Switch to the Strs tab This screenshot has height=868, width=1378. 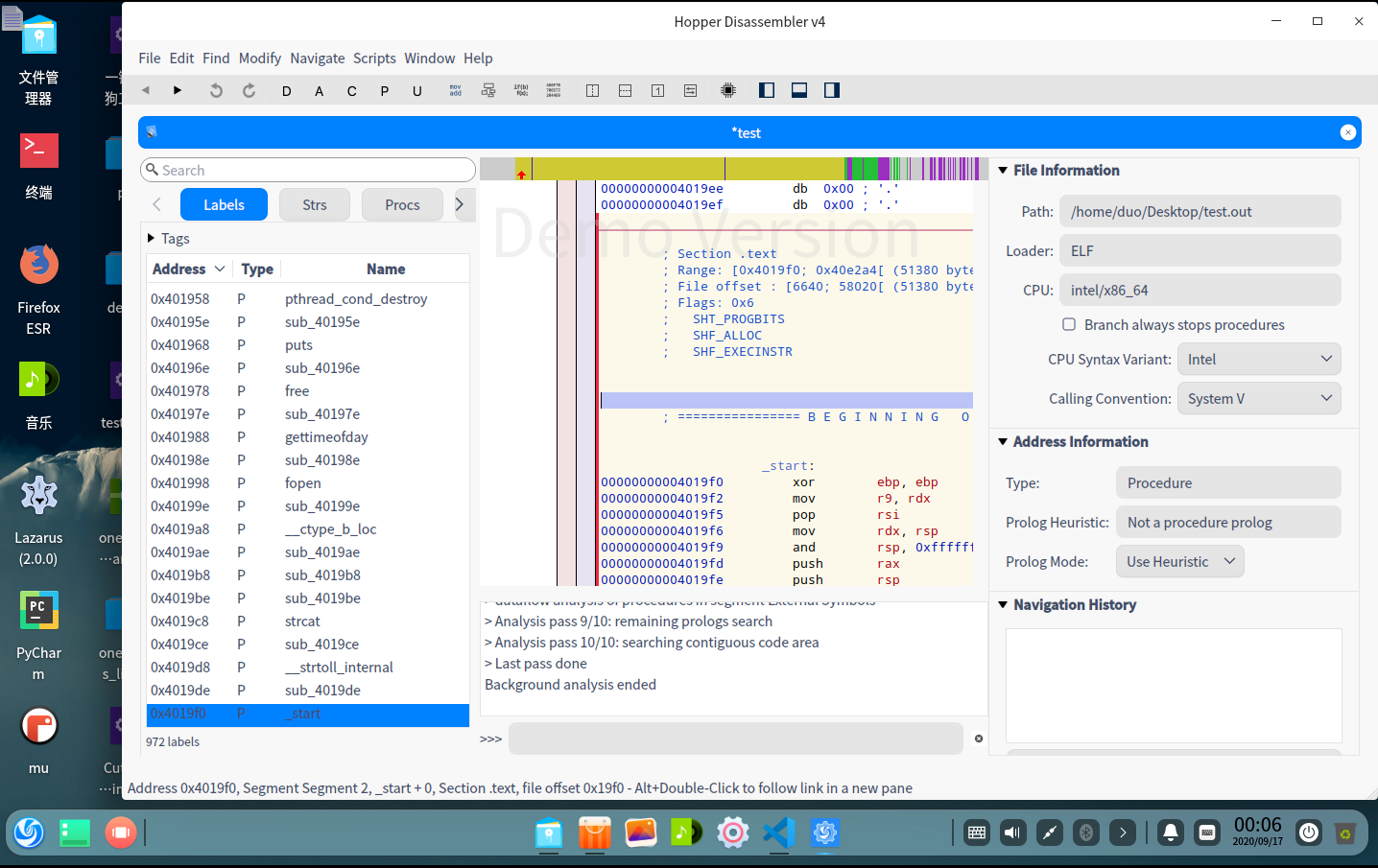pos(314,205)
